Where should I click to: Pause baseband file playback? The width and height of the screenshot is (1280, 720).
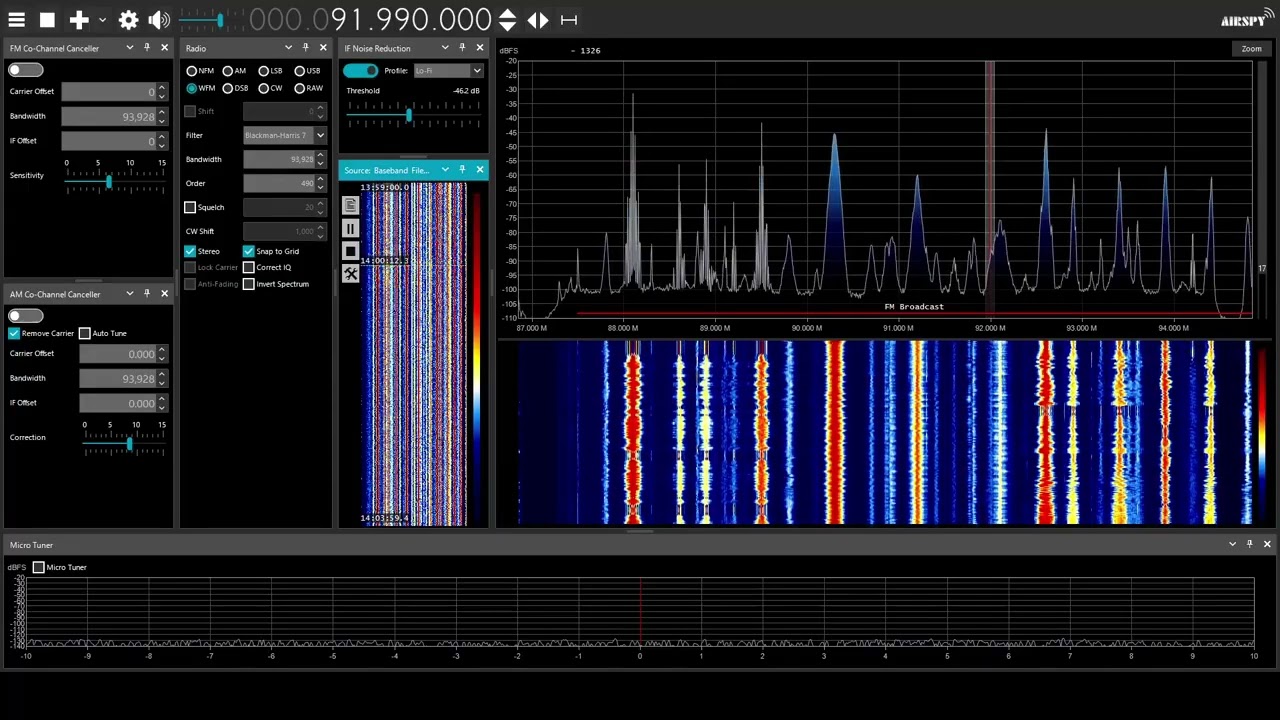[350, 228]
